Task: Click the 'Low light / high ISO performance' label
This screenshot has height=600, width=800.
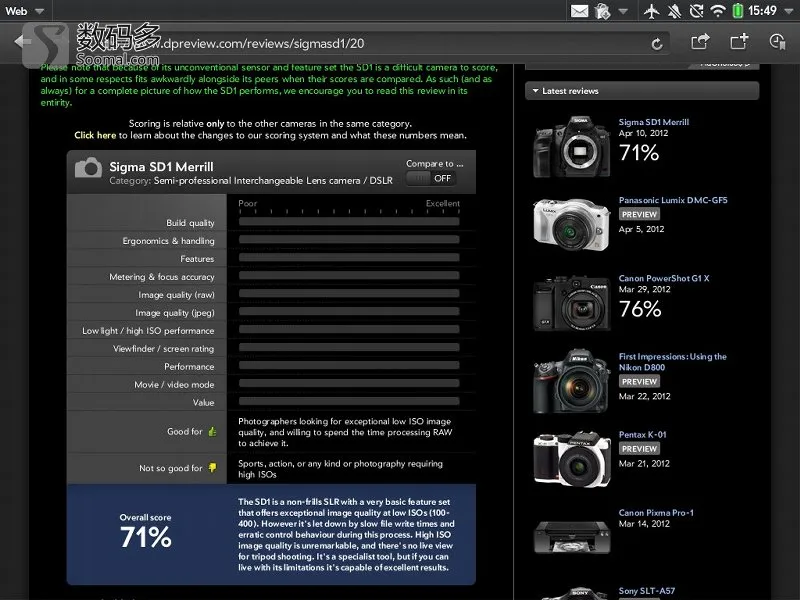Action: 148,331
